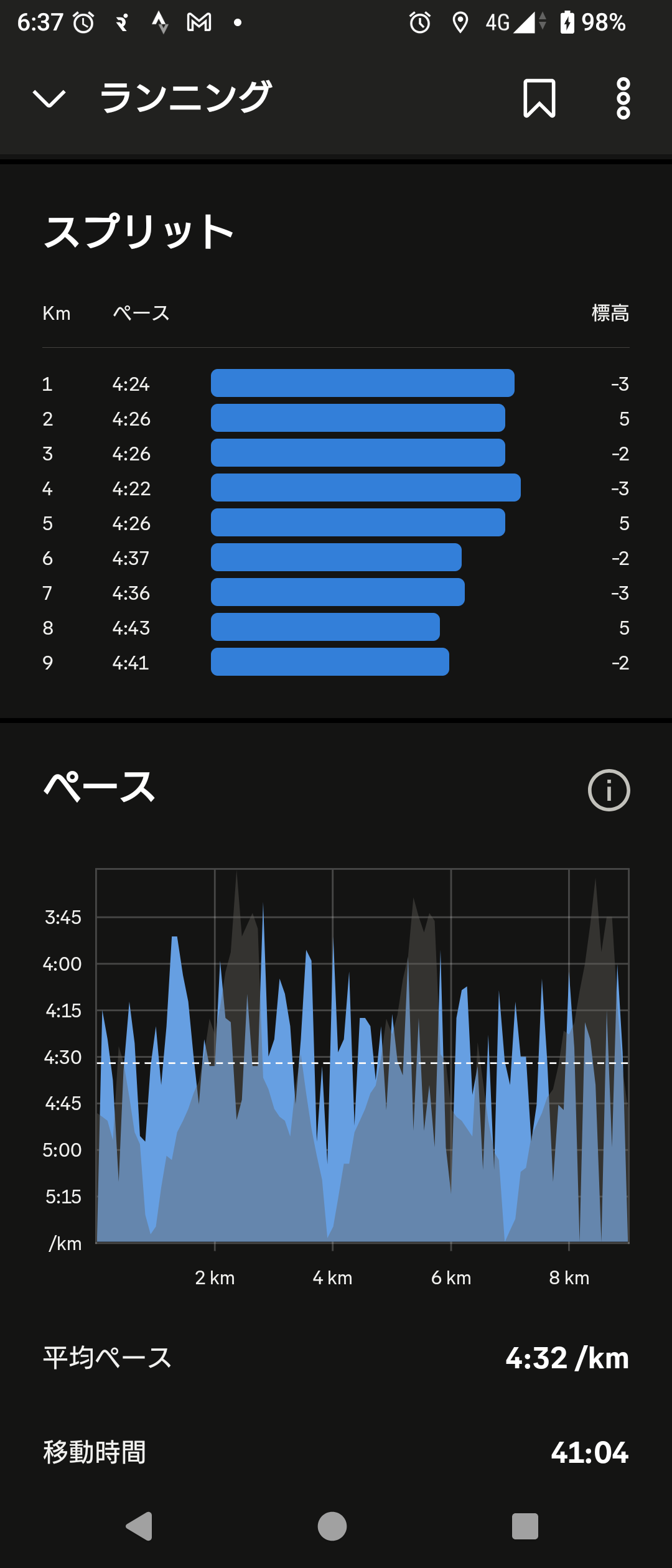The image size is (672, 1568).
Task: Select the km 1 split bar at 4:24
Action: [x=362, y=383]
